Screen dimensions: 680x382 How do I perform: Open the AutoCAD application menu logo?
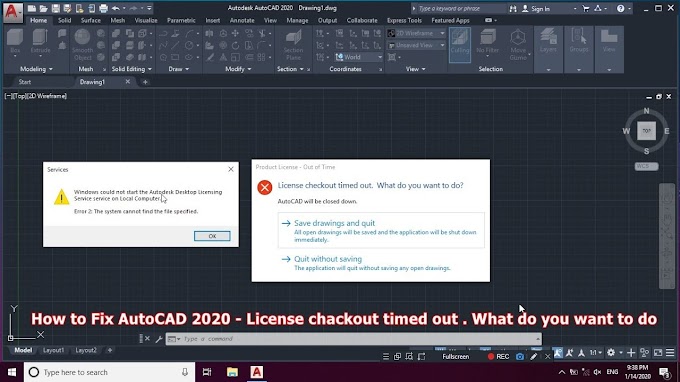(12, 12)
